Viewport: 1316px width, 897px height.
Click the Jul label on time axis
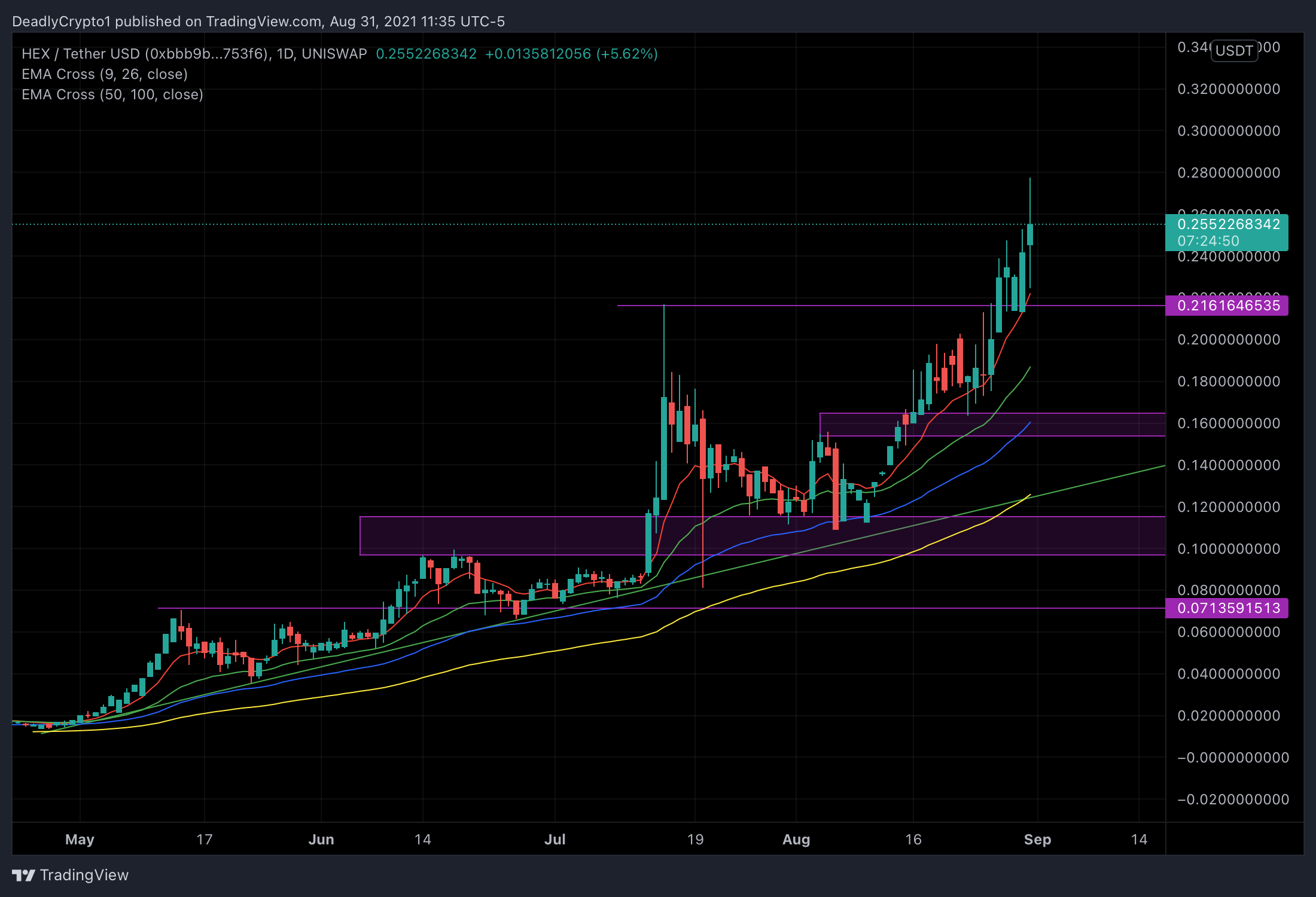pyautogui.click(x=555, y=840)
